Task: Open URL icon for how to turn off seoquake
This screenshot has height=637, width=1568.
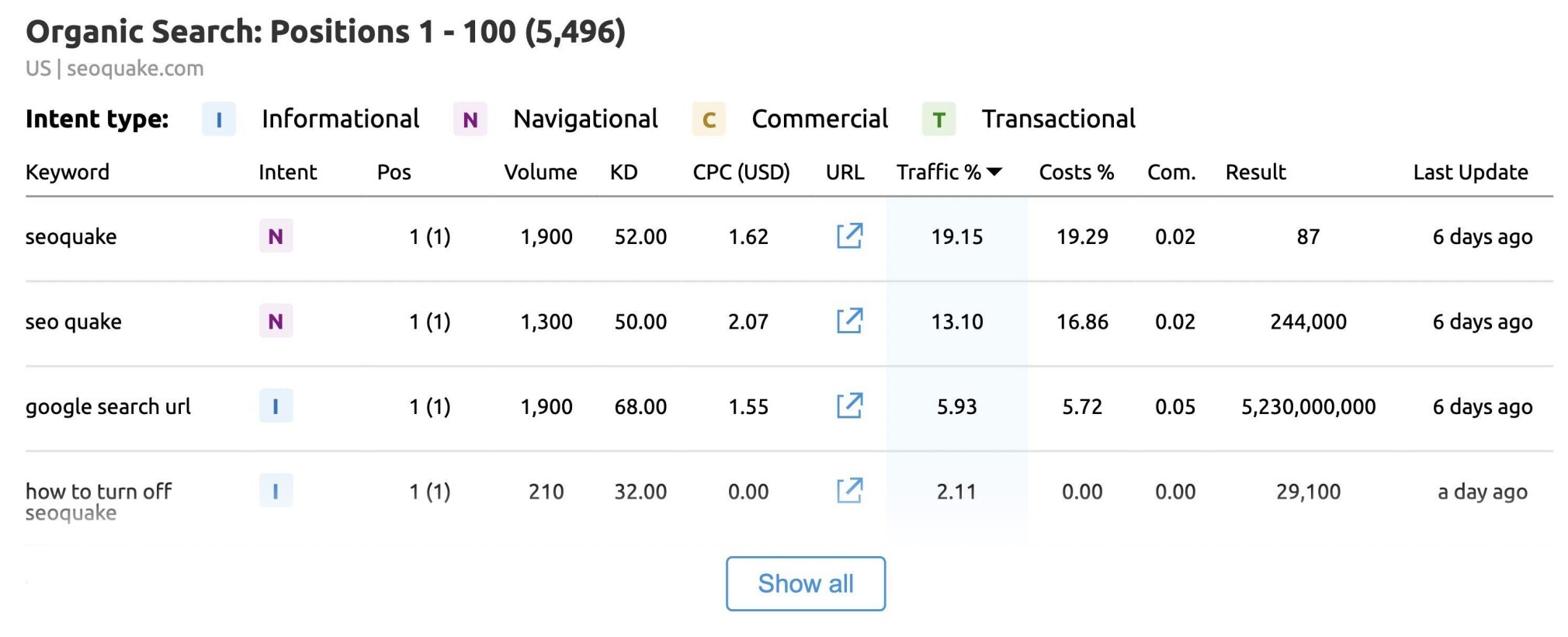Action: click(849, 490)
